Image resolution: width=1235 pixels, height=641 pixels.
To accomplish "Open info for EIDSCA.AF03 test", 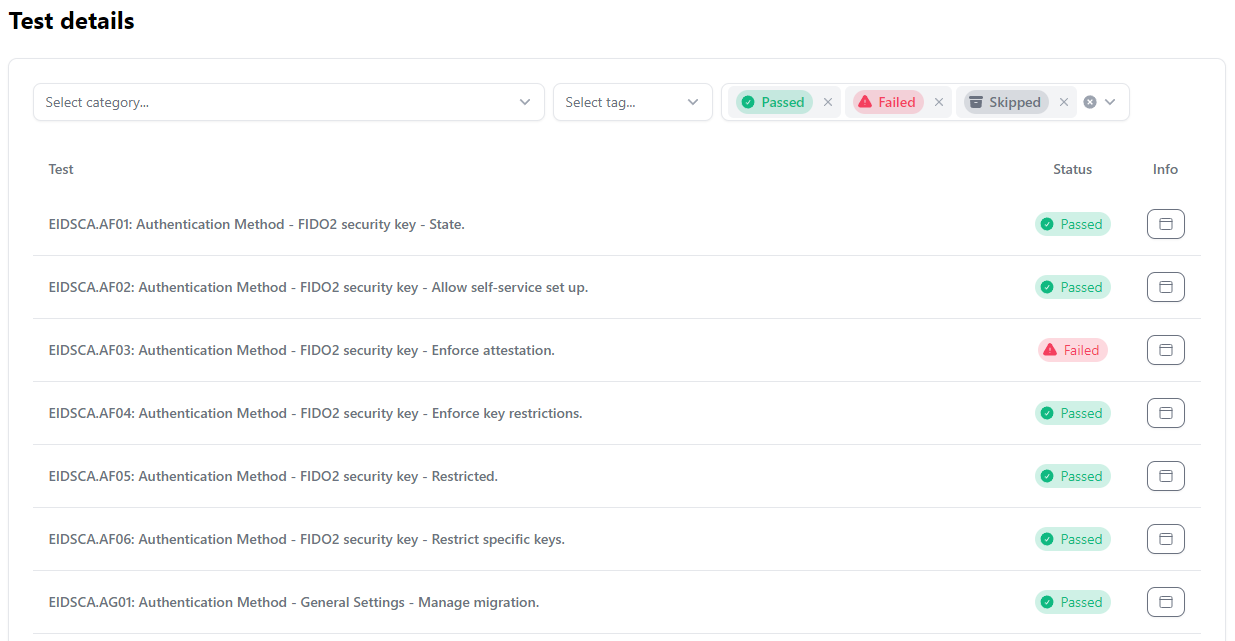I will coord(1165,350).
